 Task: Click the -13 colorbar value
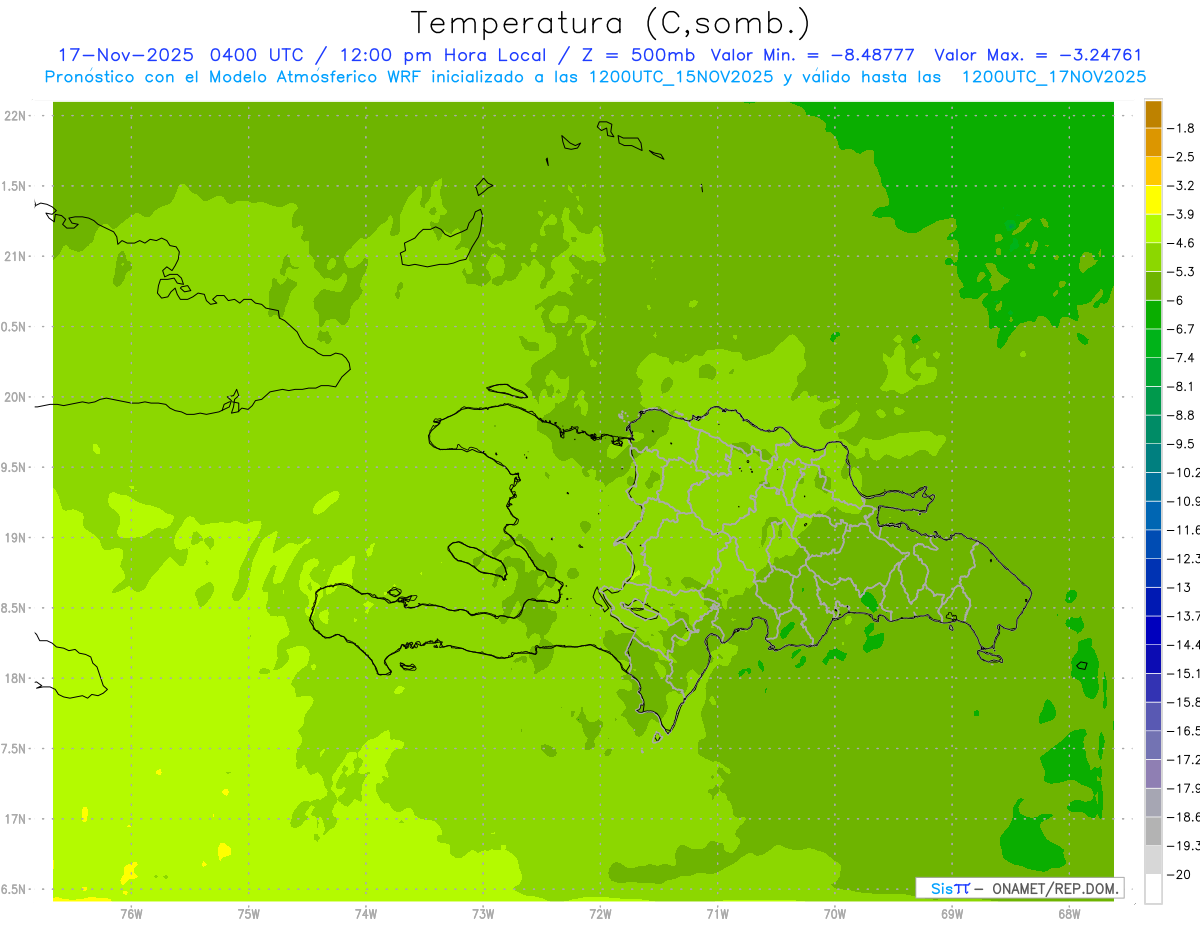tap(1179, 587)
